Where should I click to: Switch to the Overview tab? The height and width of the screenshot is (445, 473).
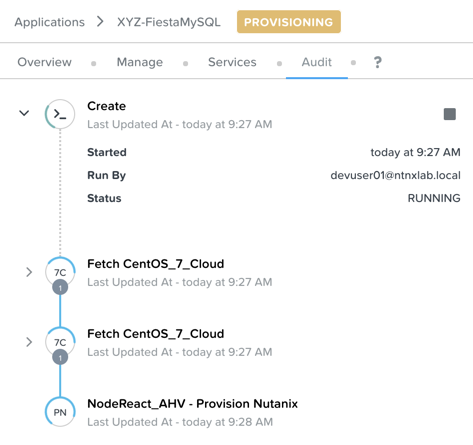(44, 62)
